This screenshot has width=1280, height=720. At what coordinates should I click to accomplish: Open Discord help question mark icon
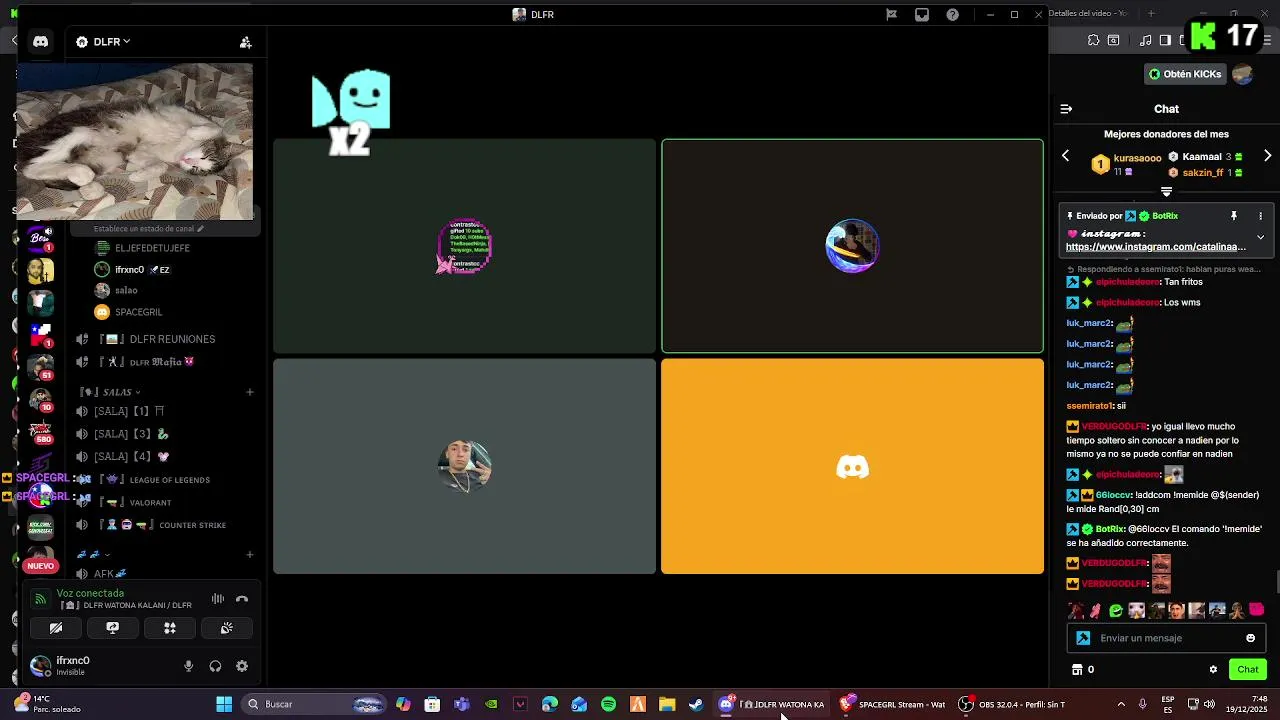[x=953, y=15]
